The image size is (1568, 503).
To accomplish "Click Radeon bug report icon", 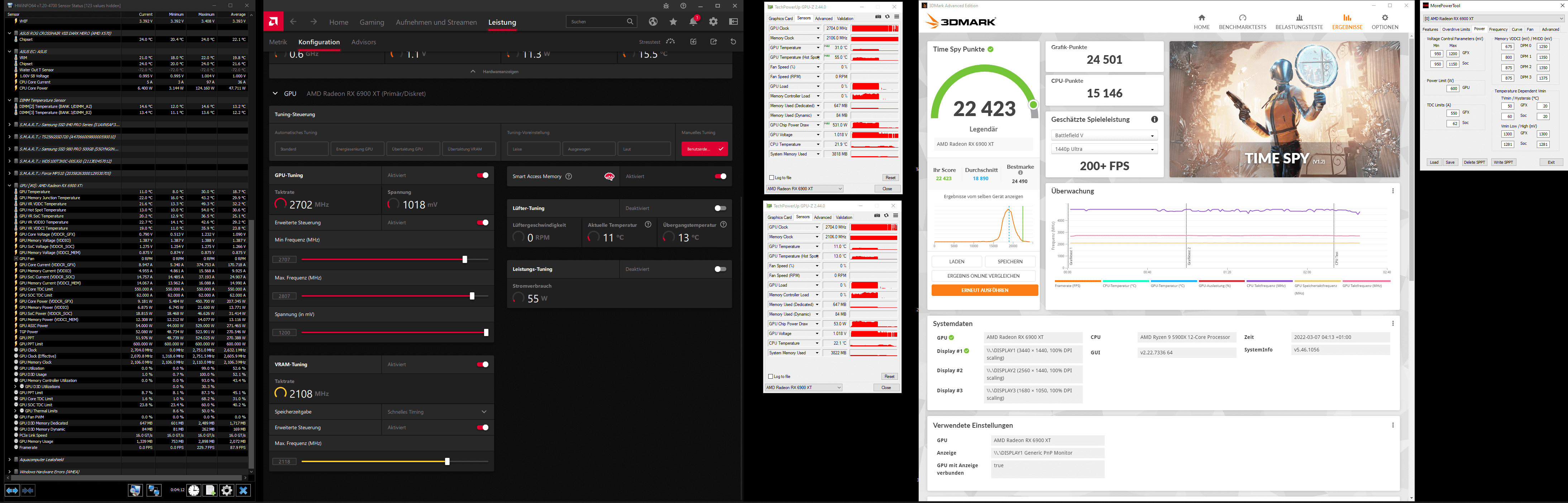I will click(x=666, y=5).
